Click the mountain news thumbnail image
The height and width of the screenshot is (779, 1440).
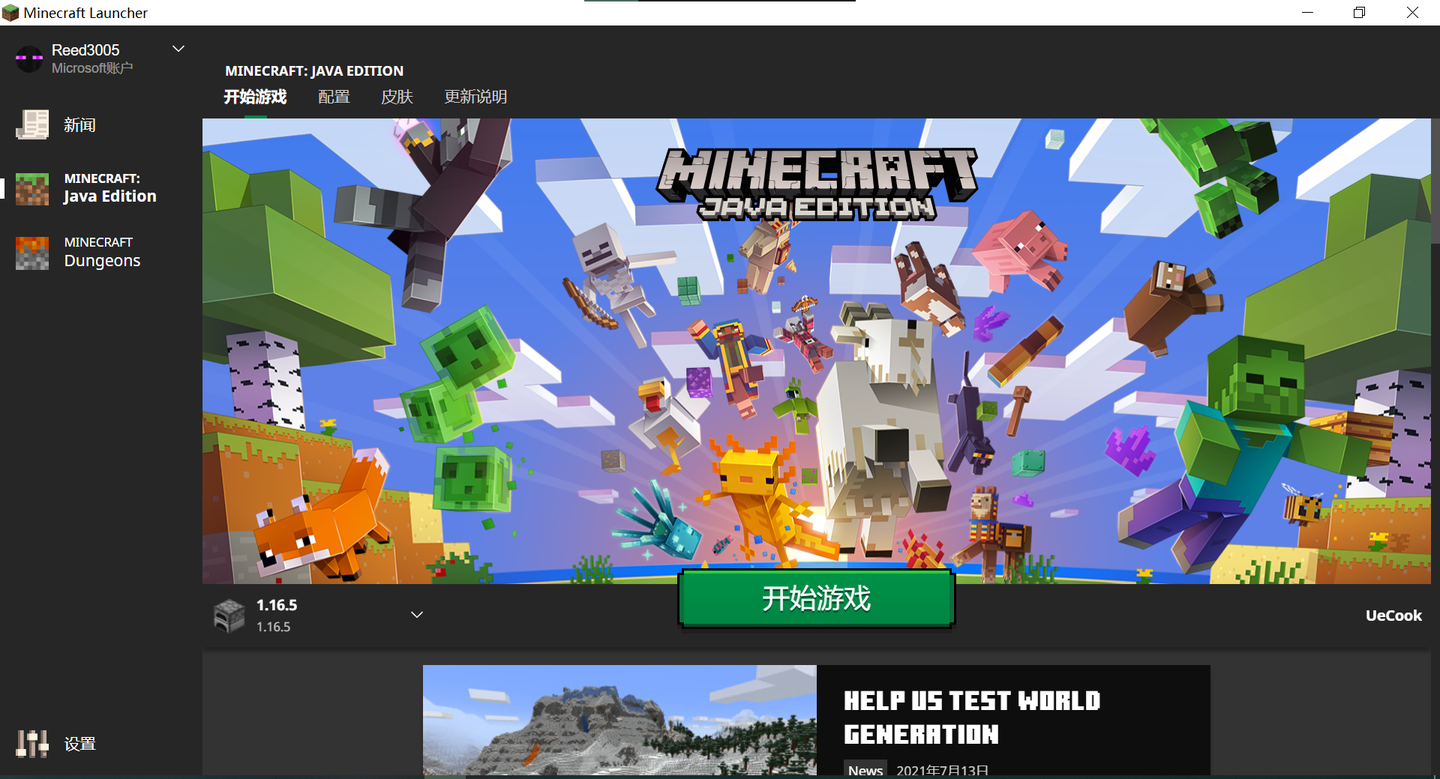pyautogui.click(x=620, y=721)
